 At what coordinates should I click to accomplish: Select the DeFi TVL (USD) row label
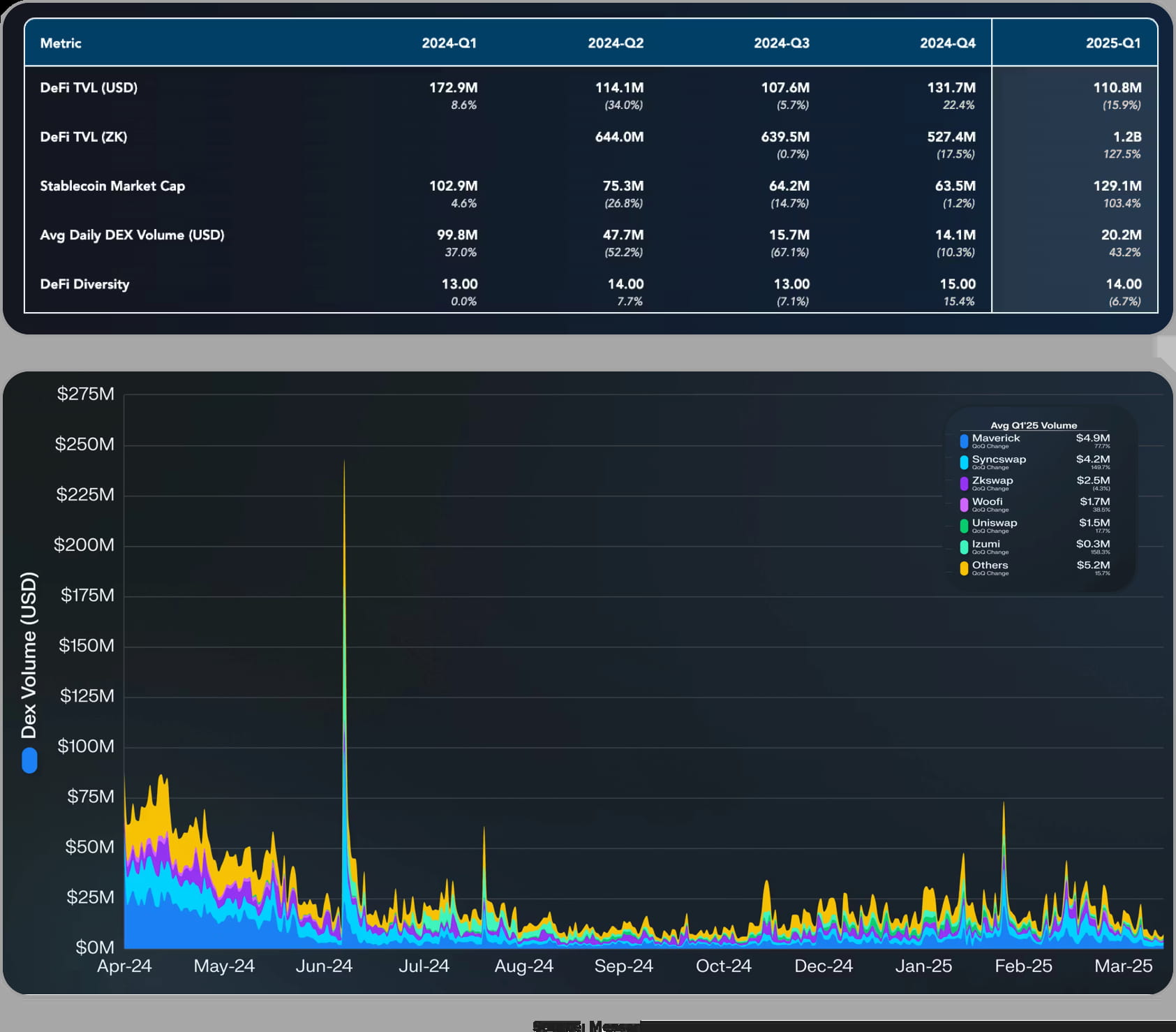[x=89, y=88]
